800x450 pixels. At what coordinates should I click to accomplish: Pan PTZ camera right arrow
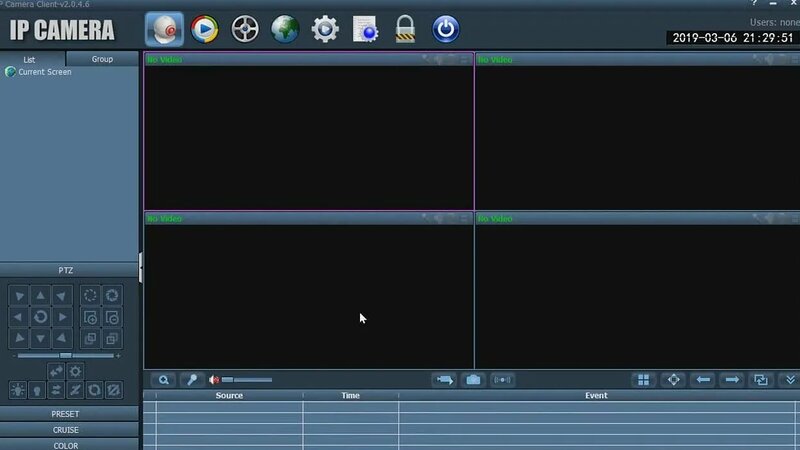pyautogui.click(x=62, y=317)
